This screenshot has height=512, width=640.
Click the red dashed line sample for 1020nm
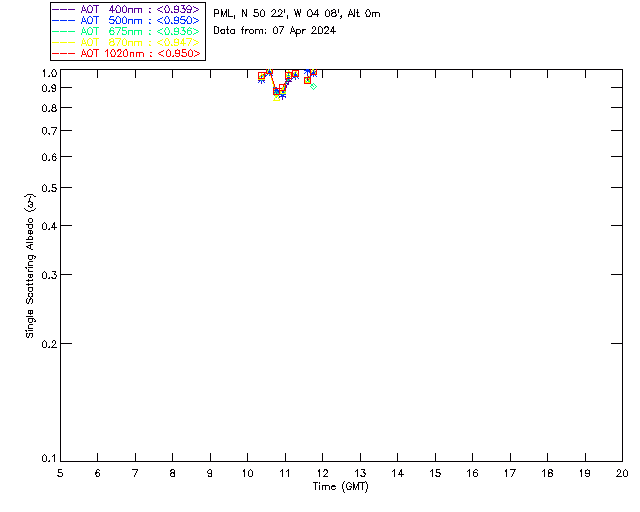(x=63, y=53)
